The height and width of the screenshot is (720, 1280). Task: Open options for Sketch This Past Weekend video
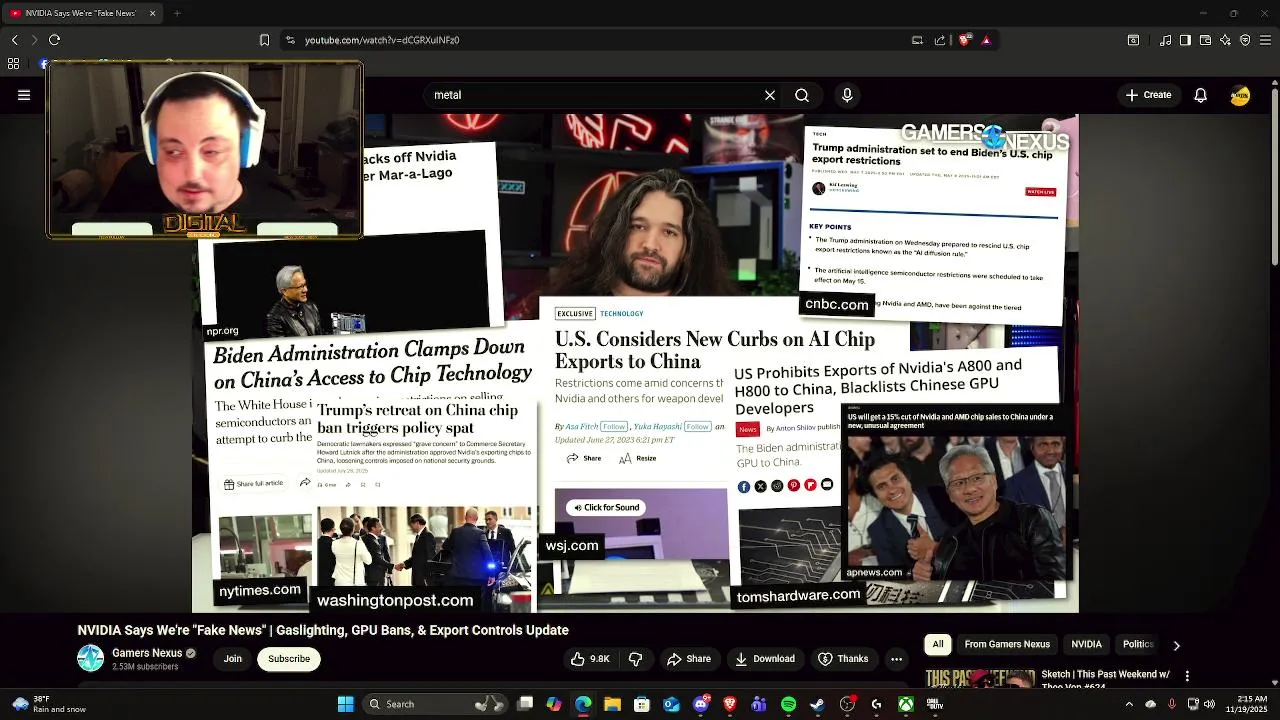[x=1187, y=677]
